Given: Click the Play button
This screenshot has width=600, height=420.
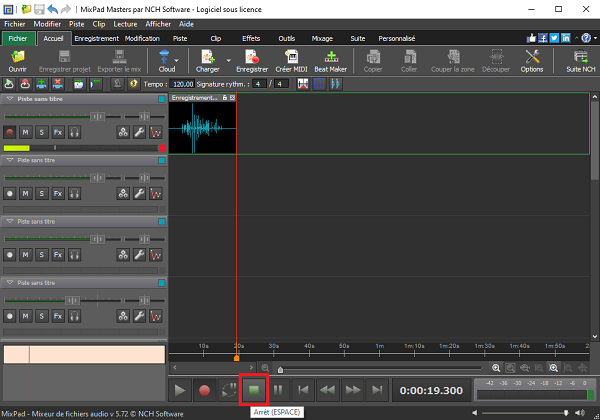Looking at the screenshot, I should (180, 390).
